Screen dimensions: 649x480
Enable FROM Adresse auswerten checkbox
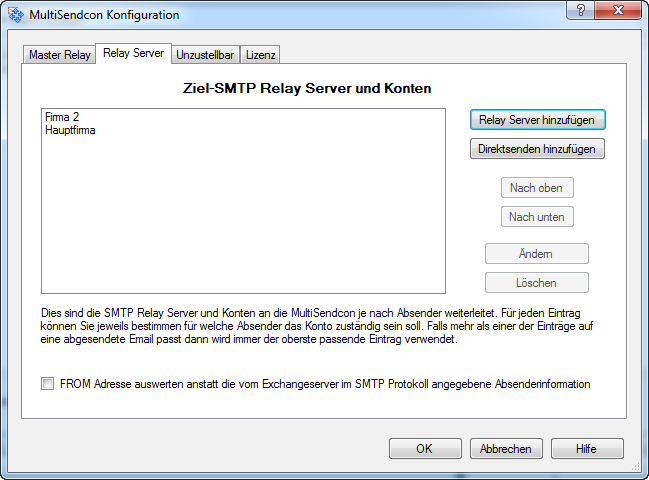coord(47,384)
